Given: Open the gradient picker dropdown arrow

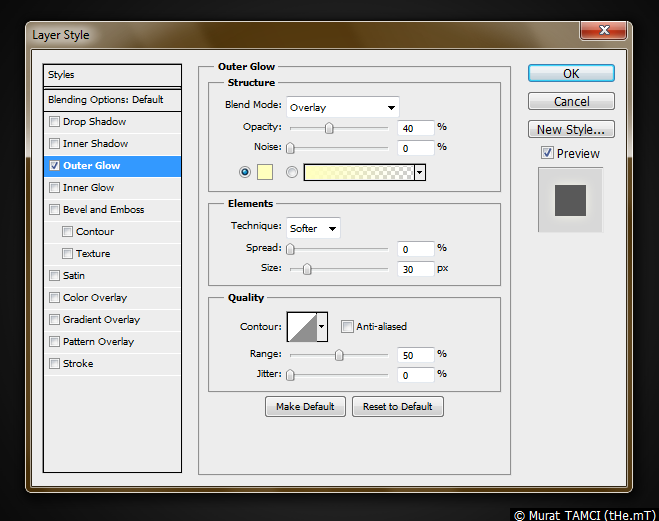Looking at the screenshot, I should point(420,172).
